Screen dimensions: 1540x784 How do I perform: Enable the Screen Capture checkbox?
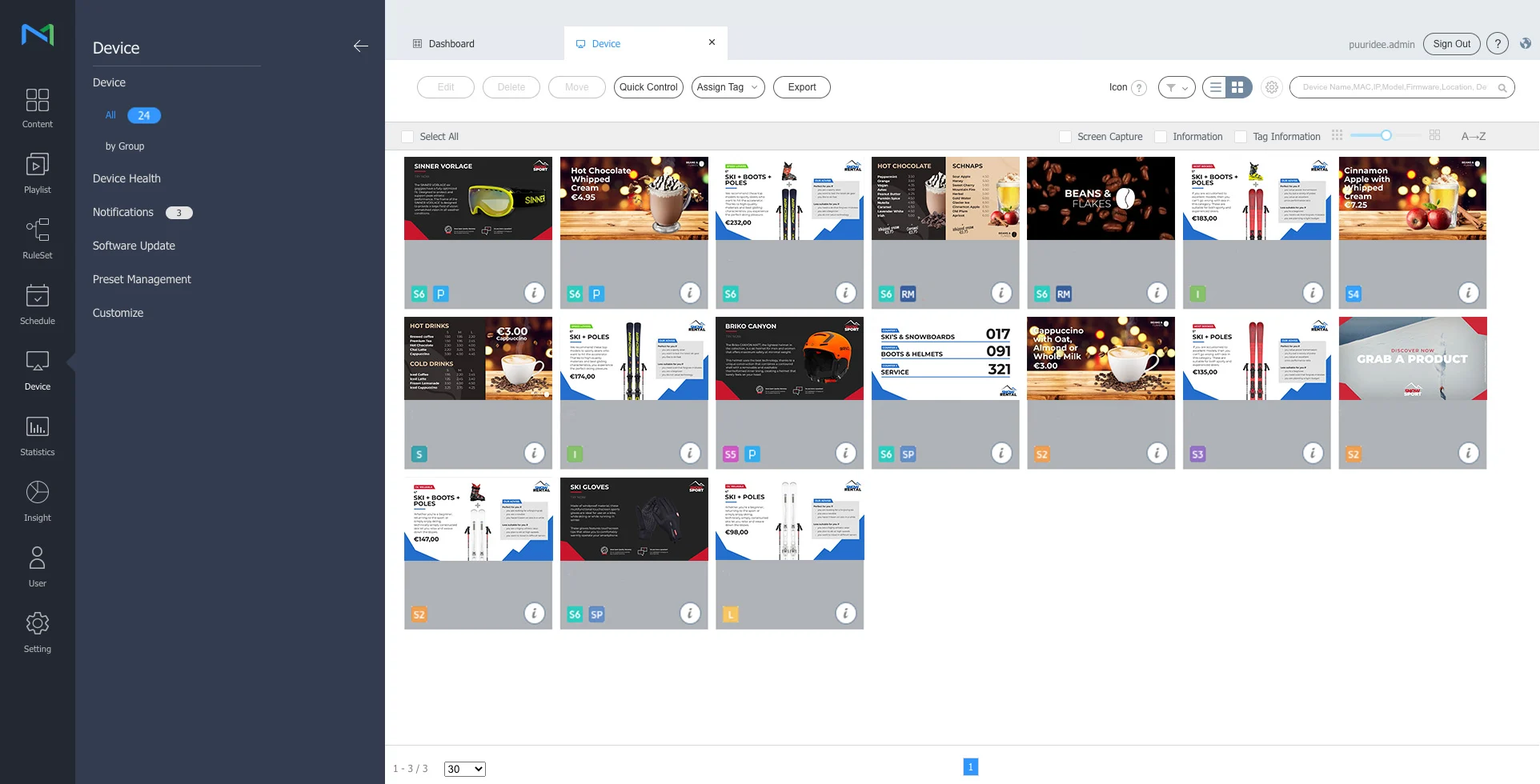coord(1065,137)
